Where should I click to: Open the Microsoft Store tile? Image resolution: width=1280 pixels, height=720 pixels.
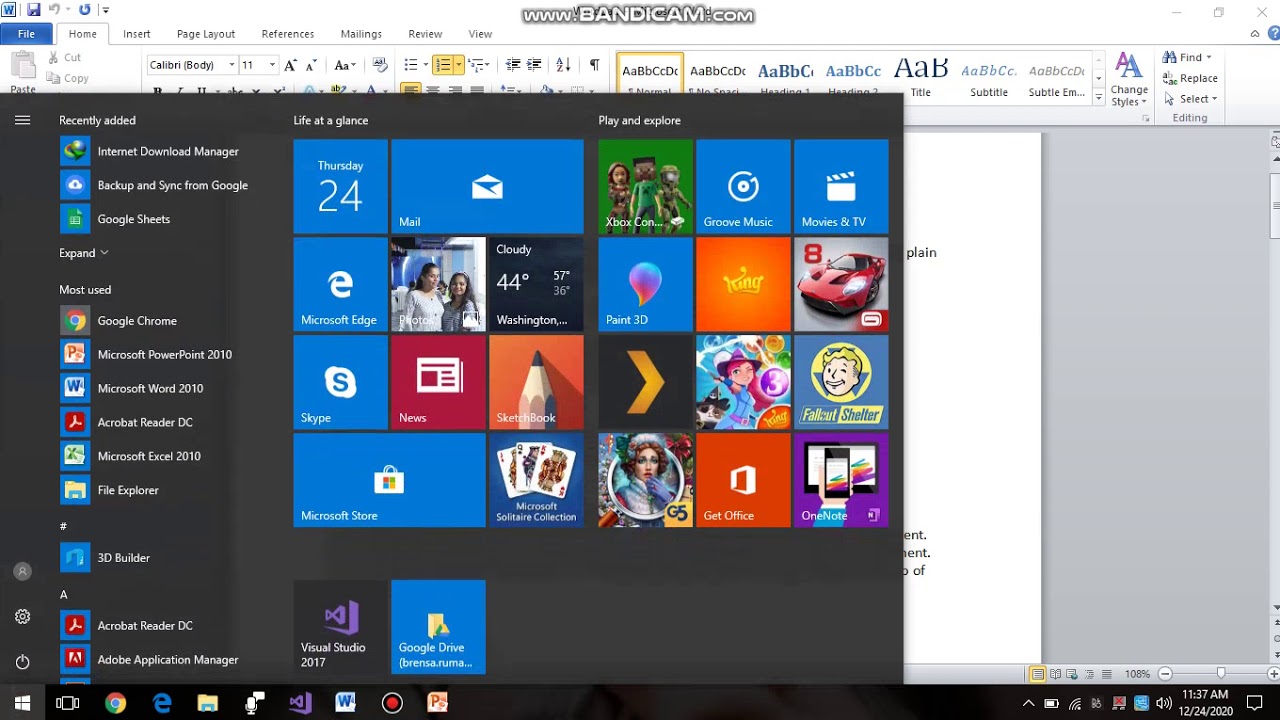389,480
